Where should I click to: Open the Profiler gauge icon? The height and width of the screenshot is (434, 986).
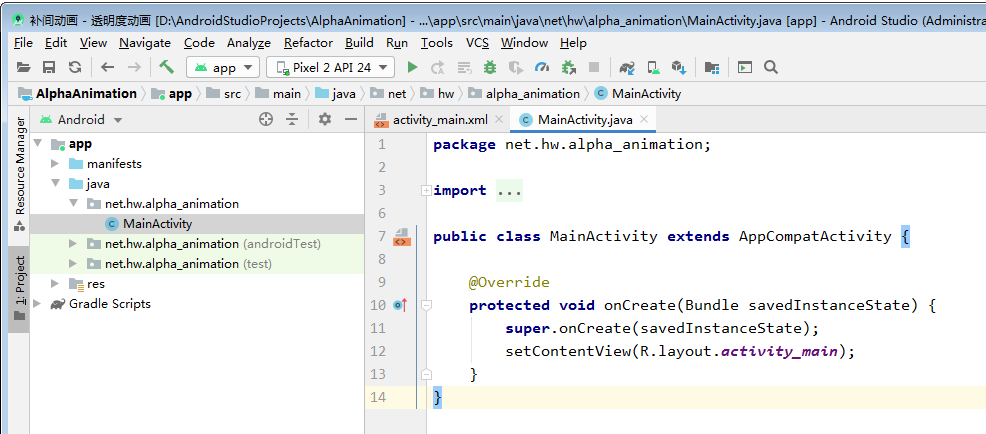[542, 67]
